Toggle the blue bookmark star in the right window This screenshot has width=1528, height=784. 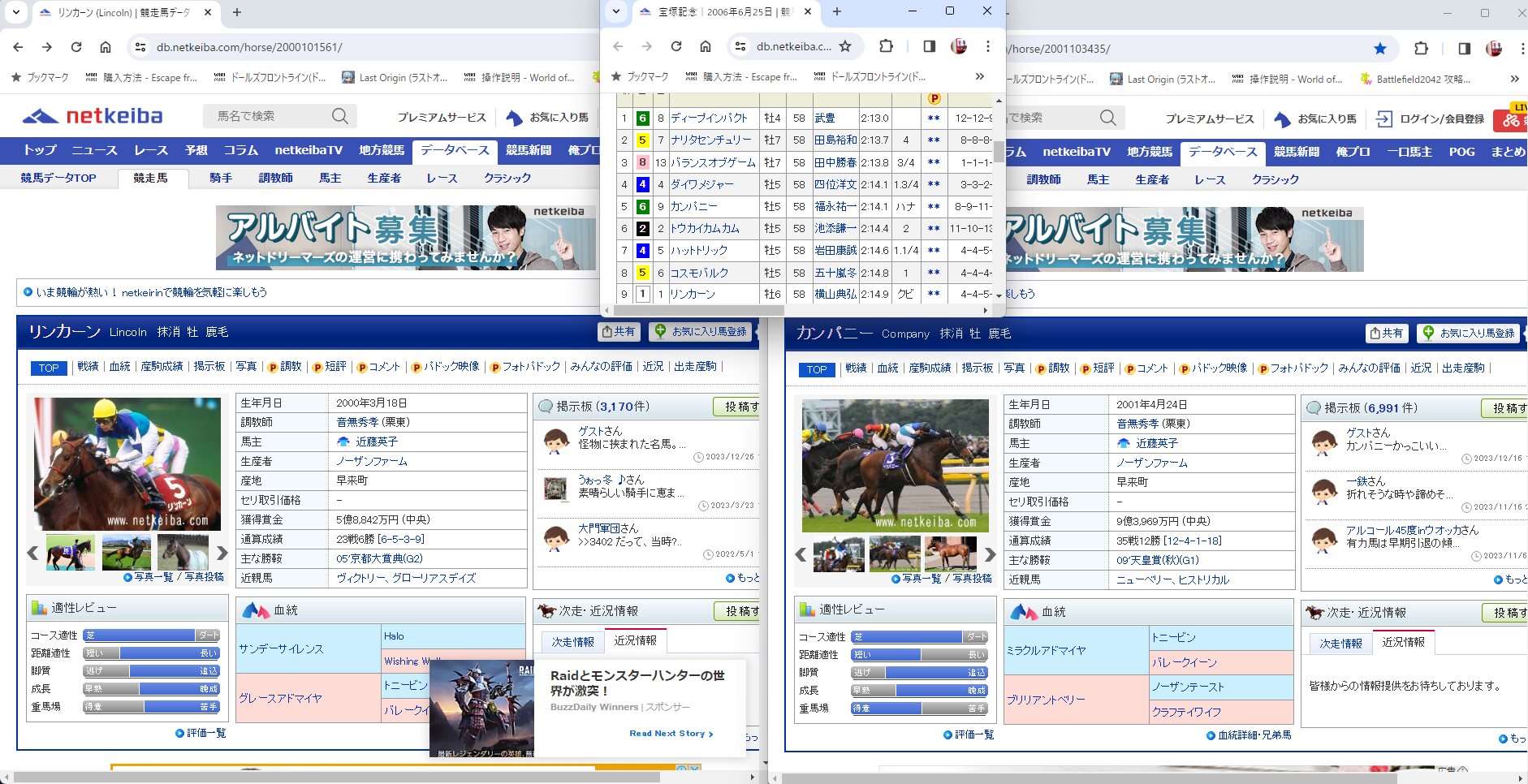1379,49
